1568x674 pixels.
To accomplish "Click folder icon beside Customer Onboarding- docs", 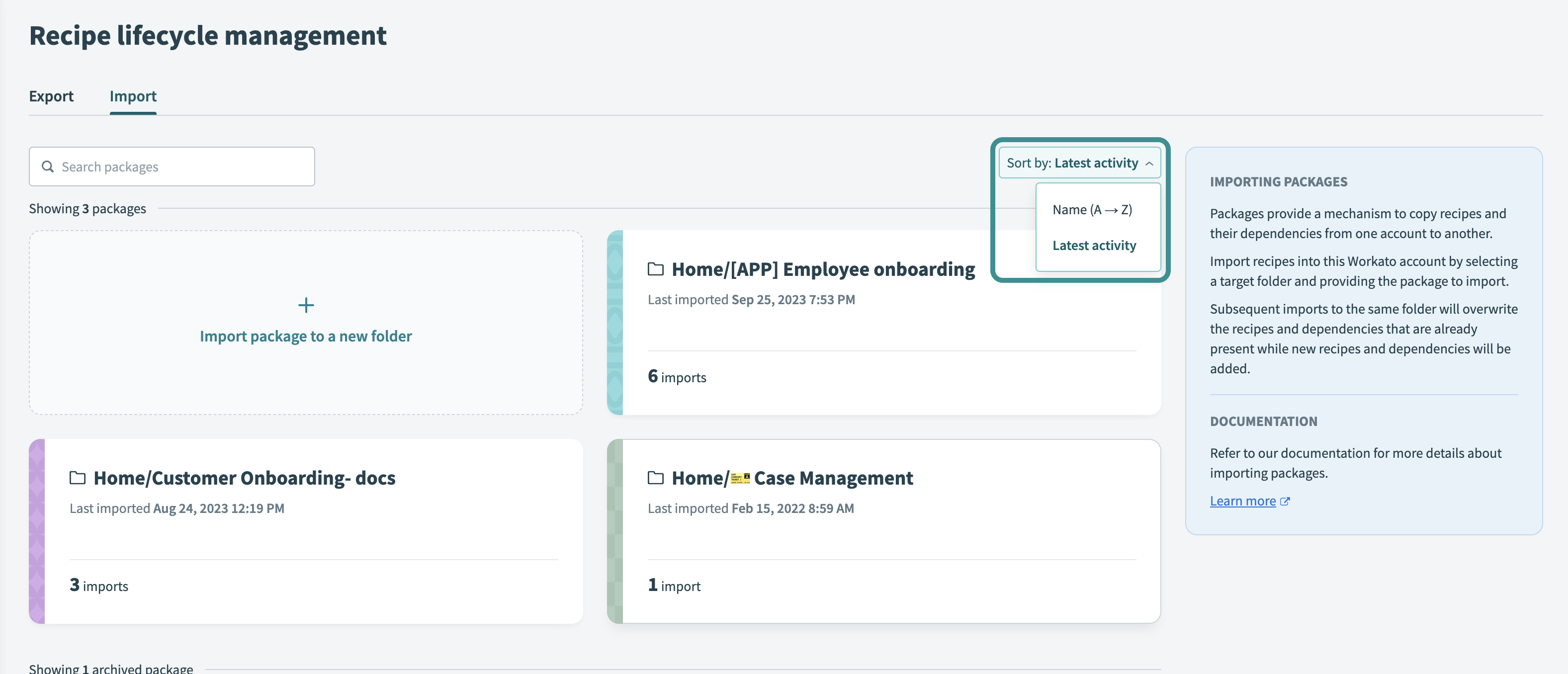I will [77, 478].
